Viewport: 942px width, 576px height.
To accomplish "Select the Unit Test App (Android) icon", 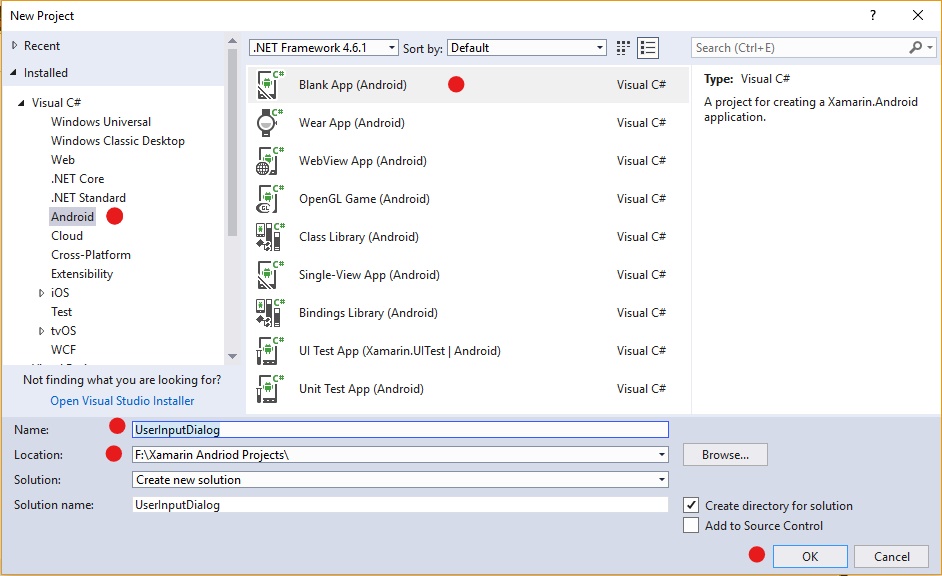I will click(x=270, y=389).
